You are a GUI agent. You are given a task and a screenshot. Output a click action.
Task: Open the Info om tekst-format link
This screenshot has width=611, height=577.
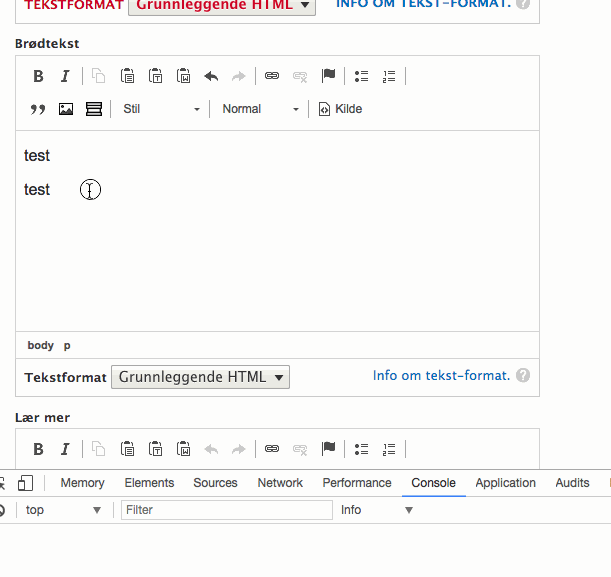tap(441, 376)
